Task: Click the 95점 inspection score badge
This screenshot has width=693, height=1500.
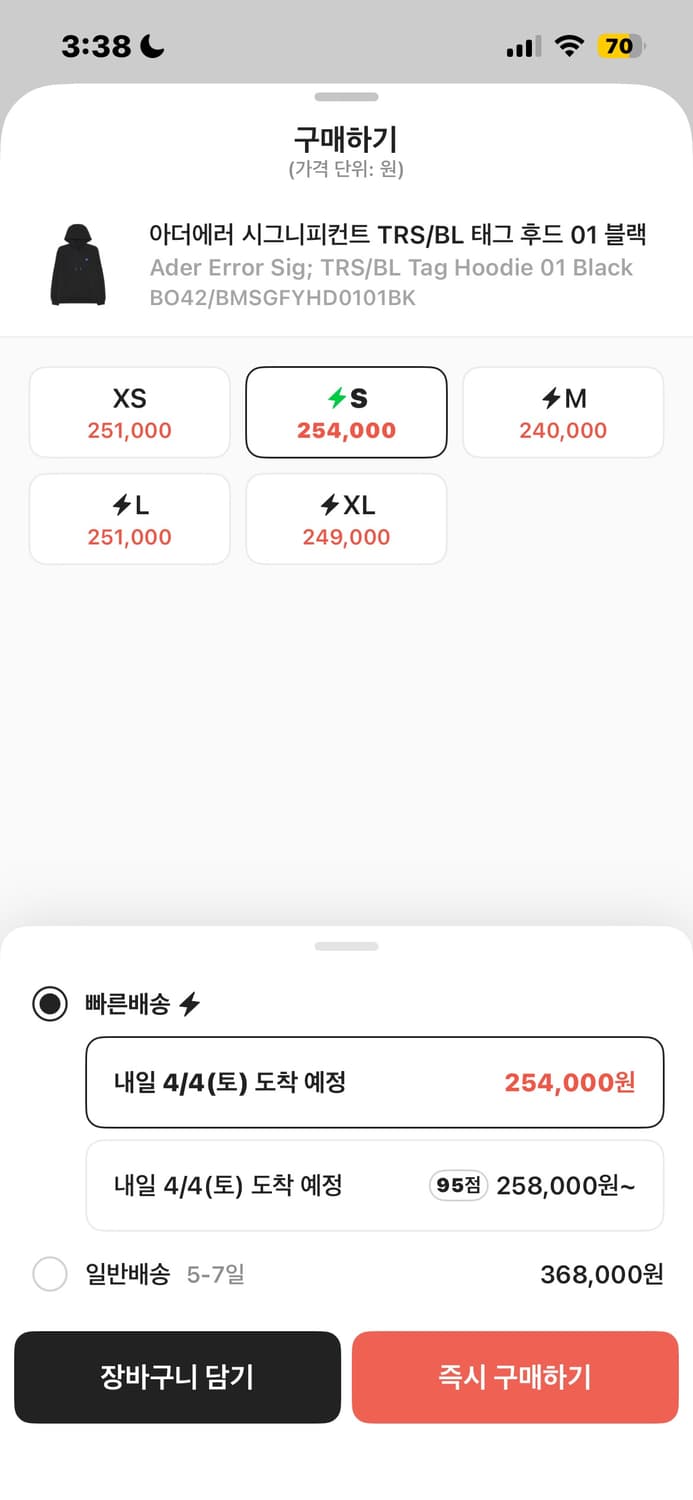Action: [x=457, y=1185]
